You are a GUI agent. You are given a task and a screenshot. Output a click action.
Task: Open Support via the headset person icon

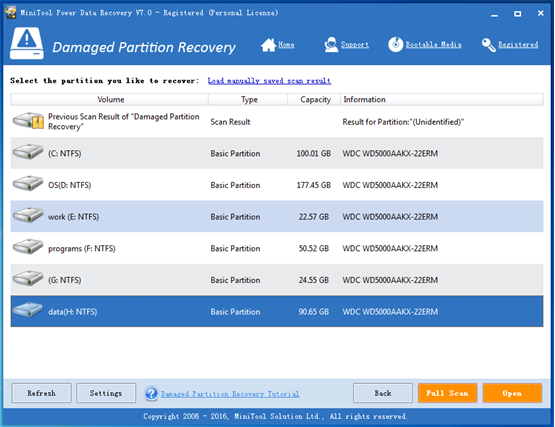click(331, 45)
